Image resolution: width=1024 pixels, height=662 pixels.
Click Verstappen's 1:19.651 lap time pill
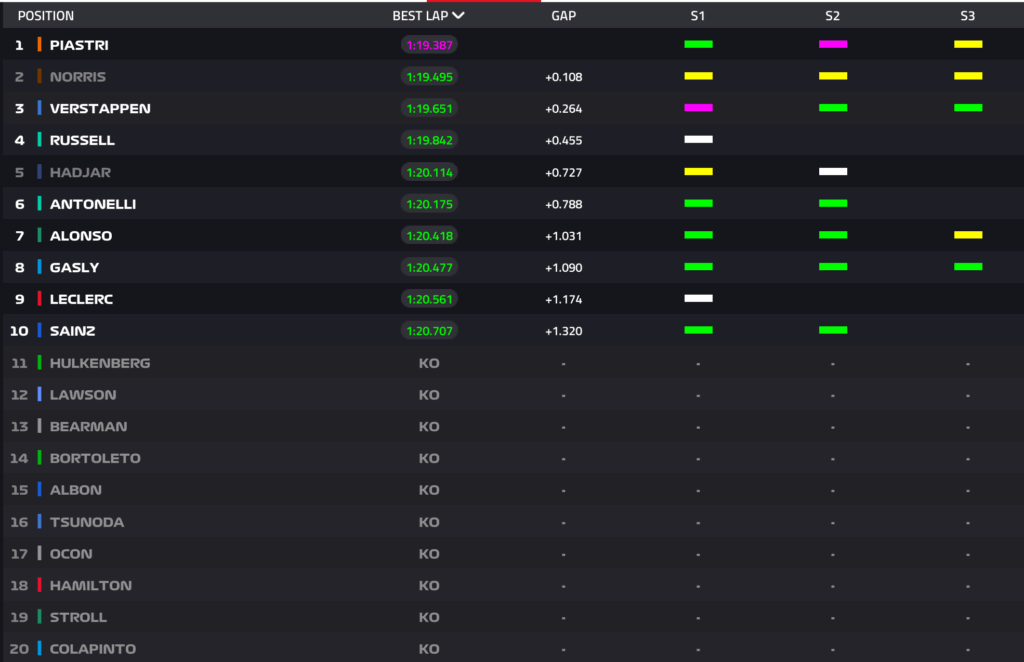429,108
